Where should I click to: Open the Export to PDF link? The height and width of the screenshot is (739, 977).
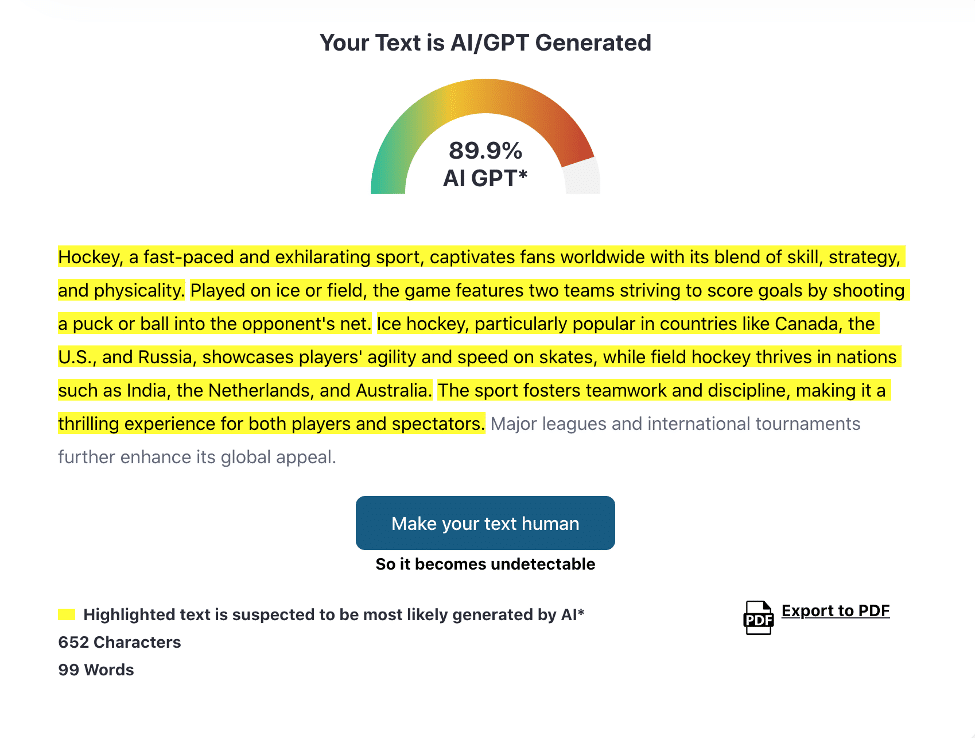click(835, 610)
